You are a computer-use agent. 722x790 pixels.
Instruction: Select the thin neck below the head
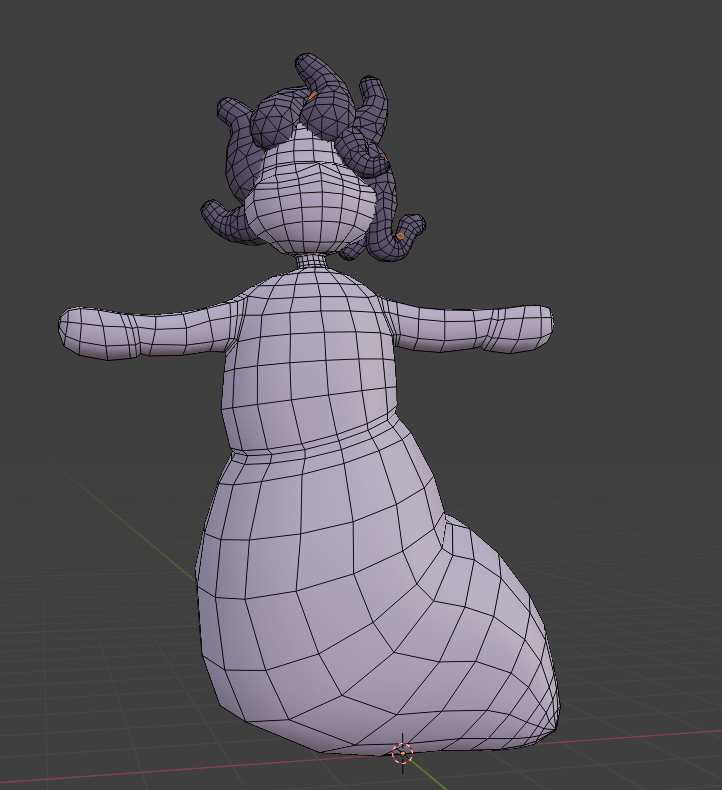pos(312,262)
